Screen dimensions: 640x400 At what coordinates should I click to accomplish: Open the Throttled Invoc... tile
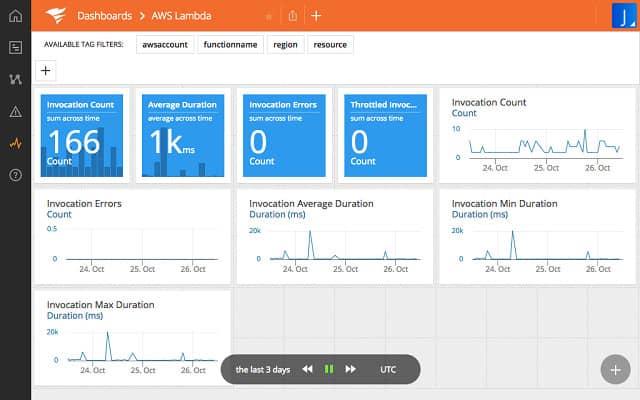click(385, 136)
